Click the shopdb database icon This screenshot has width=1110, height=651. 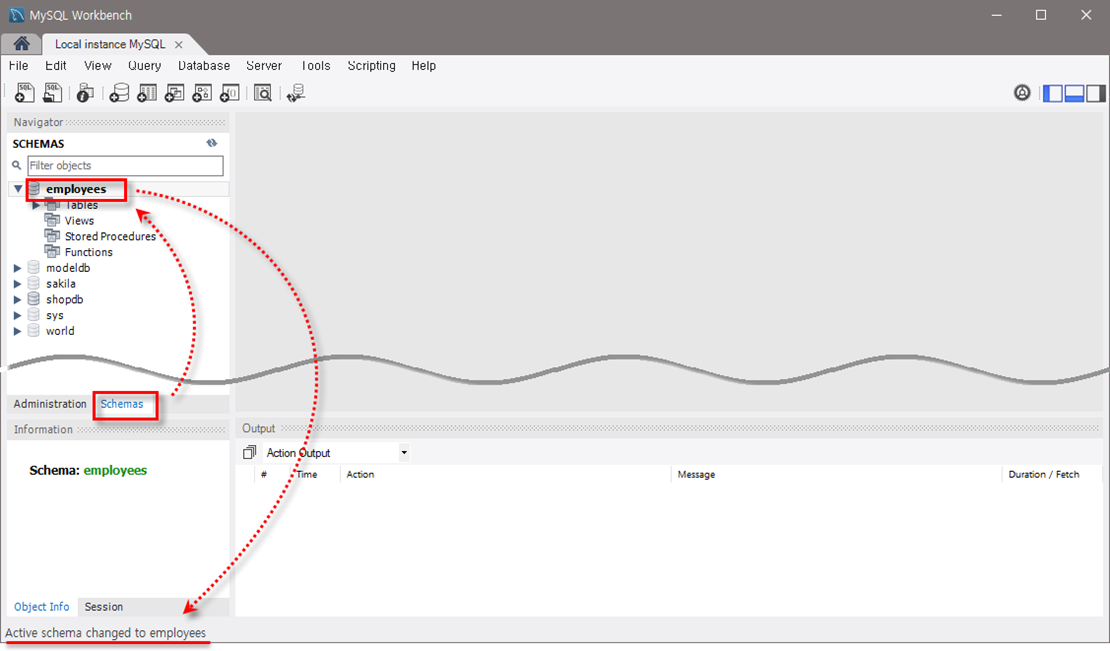coord(33,299)
